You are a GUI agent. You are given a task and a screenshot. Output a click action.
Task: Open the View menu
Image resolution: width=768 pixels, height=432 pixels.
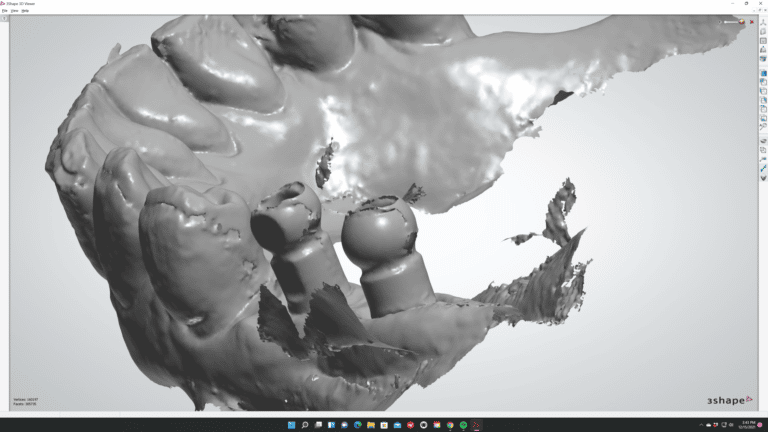click(15, 10)
